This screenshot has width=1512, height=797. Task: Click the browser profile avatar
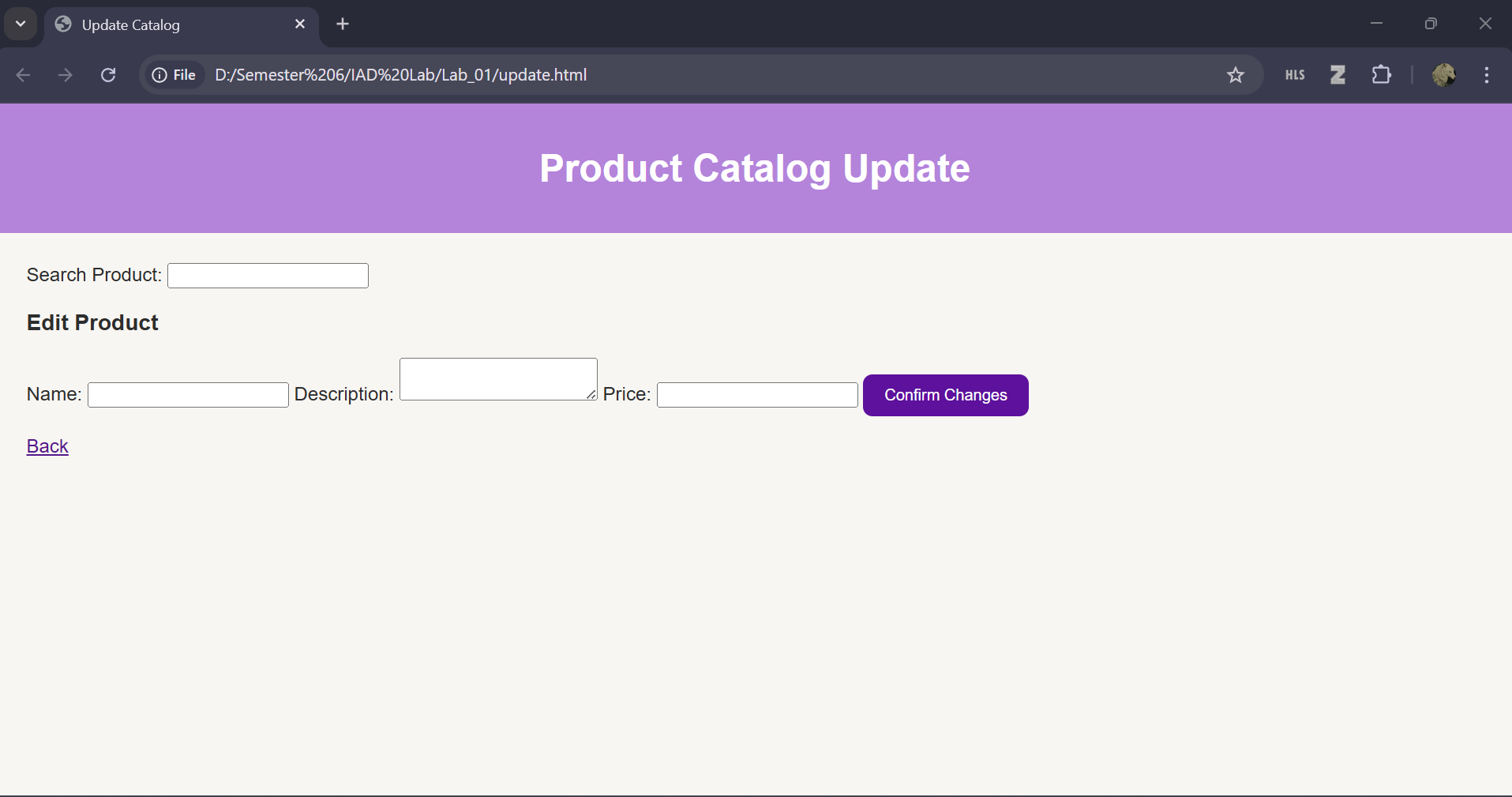pyautogui.click(x=1445, y=75)
